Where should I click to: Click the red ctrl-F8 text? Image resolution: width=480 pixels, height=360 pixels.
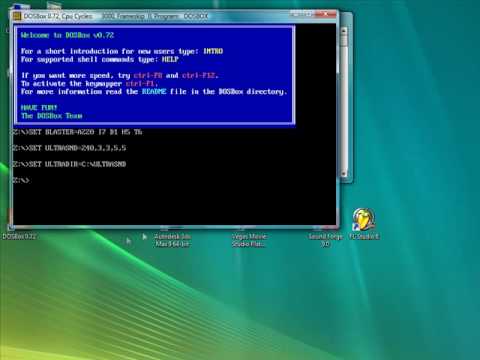[148, 75]
